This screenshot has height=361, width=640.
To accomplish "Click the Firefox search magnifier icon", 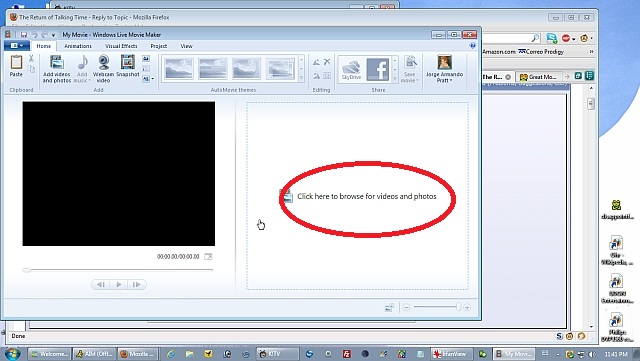I will click(x=535, y=38).
